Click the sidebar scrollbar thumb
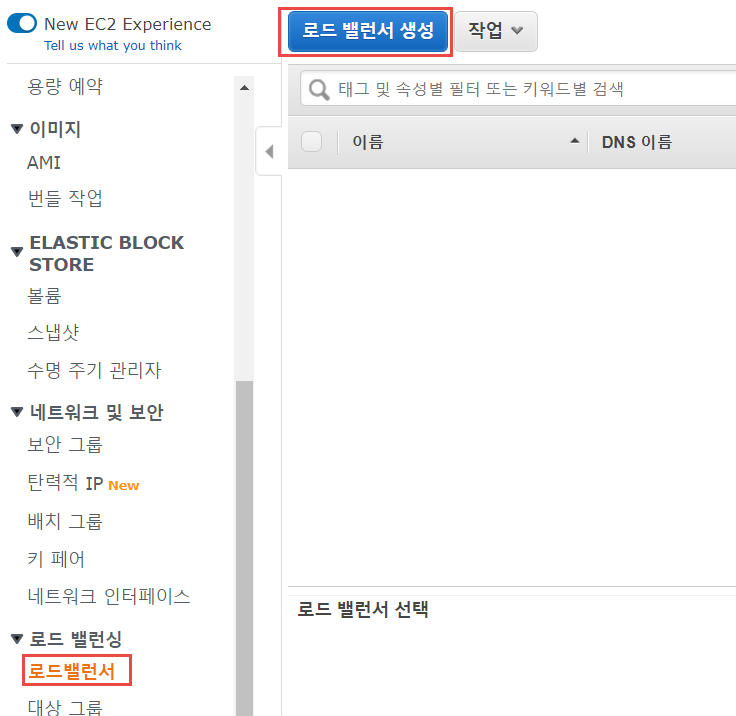This screenshot has width=736, height=716. [244, 548]
